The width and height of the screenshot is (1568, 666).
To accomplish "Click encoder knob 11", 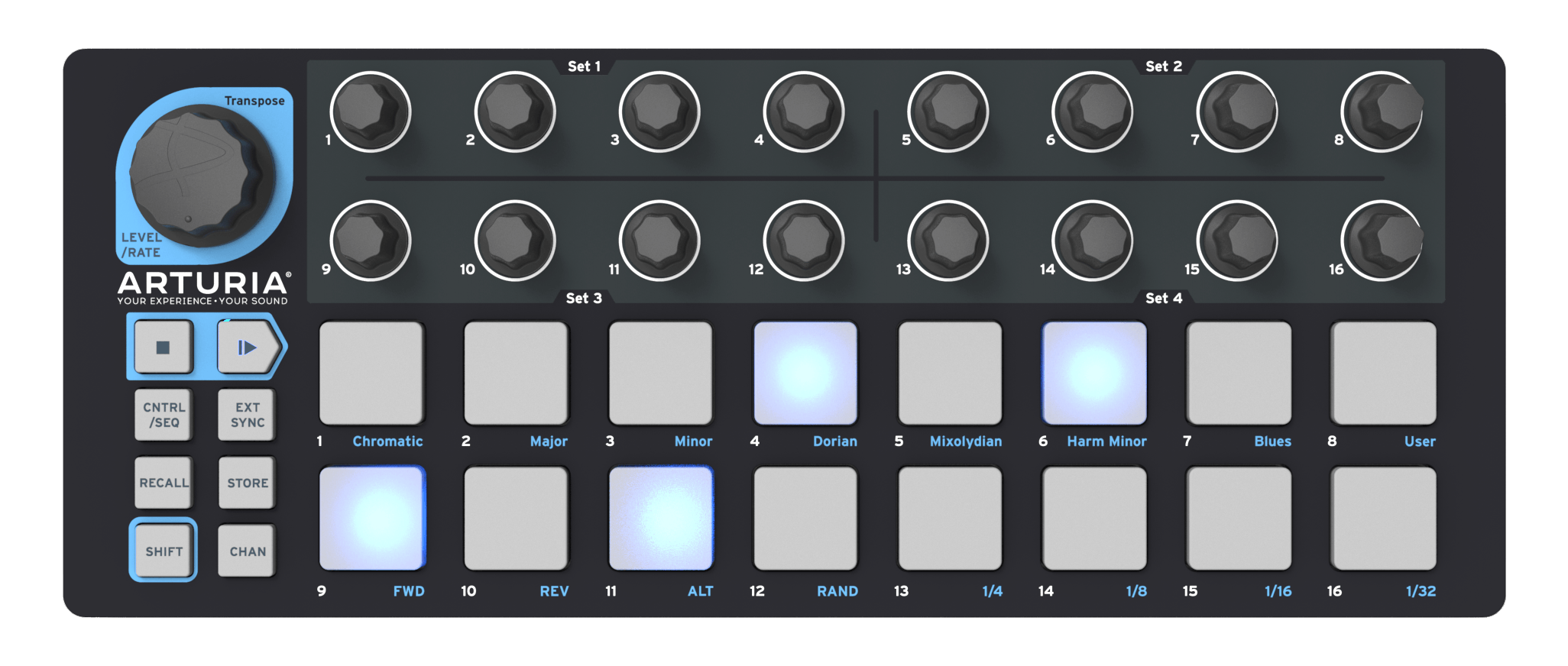I will 659,241.
